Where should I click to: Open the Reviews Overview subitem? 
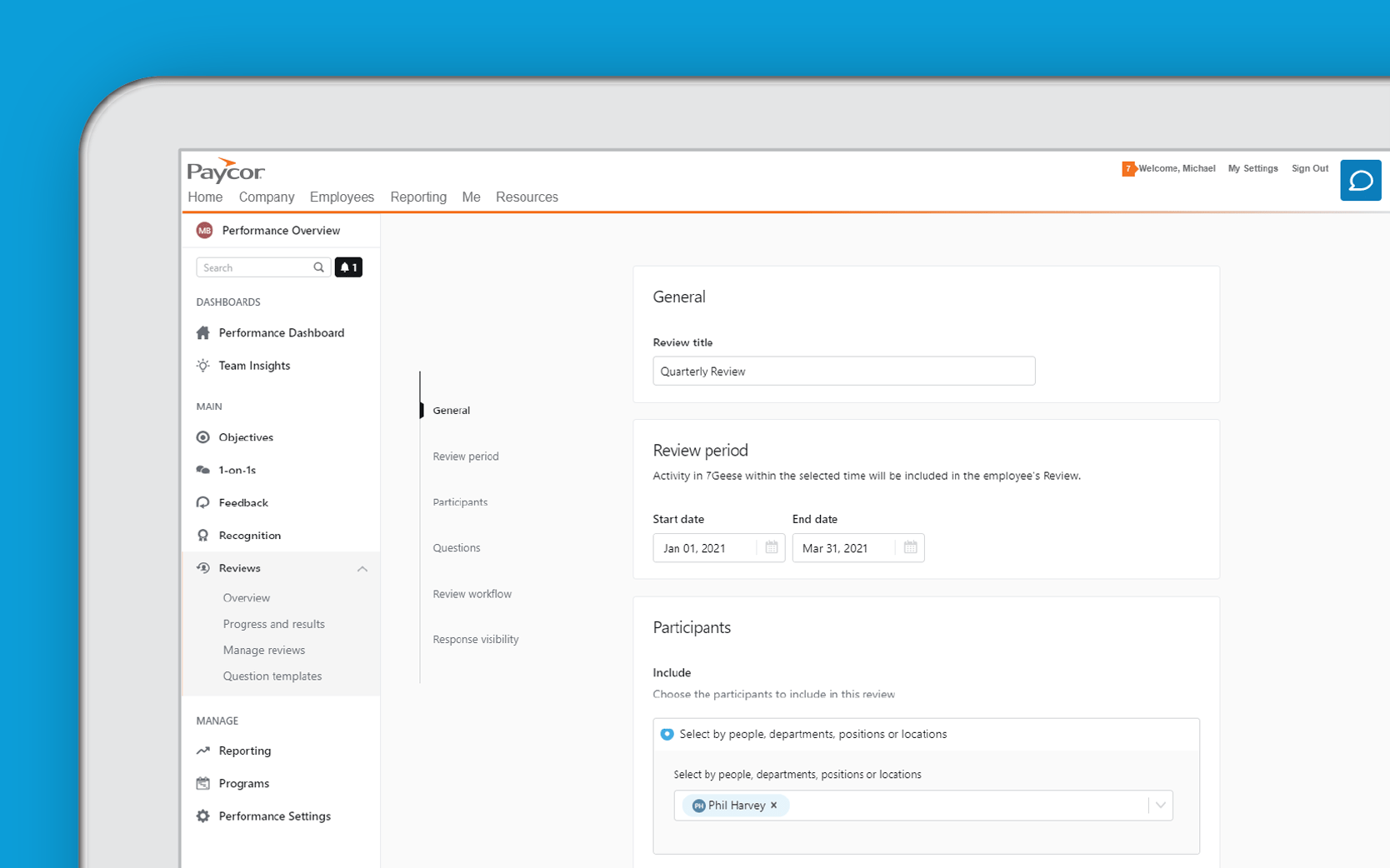click(247, 598)
